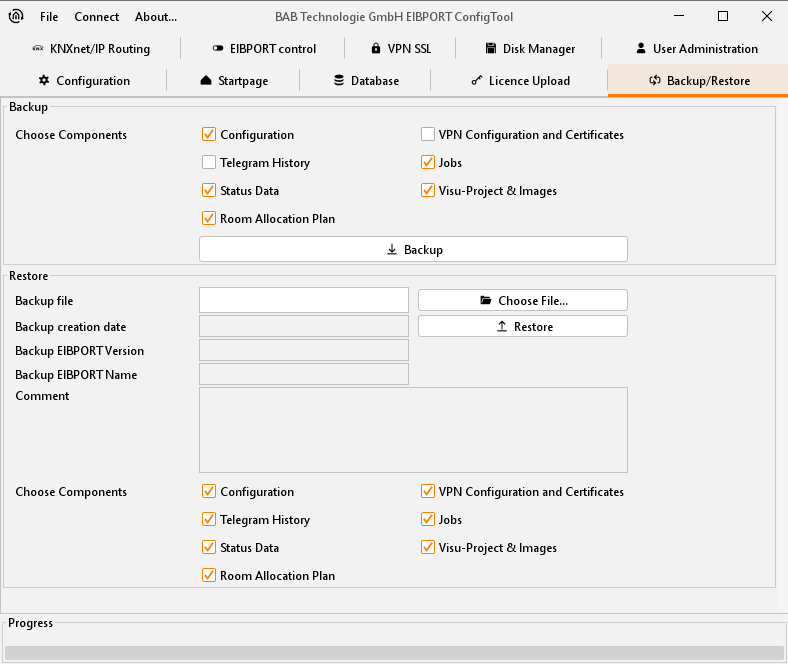Click the VPN SSL lock icon
788x664 pixels.
click(x=376, y=49)
